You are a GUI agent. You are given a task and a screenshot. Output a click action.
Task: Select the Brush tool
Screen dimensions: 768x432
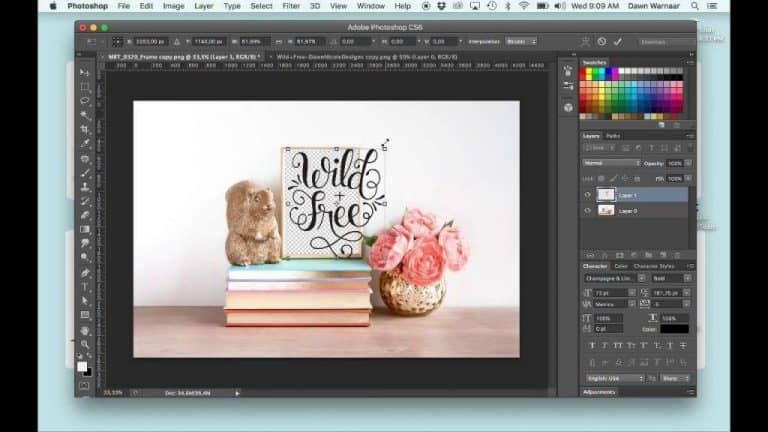click(x=85, y=173)
